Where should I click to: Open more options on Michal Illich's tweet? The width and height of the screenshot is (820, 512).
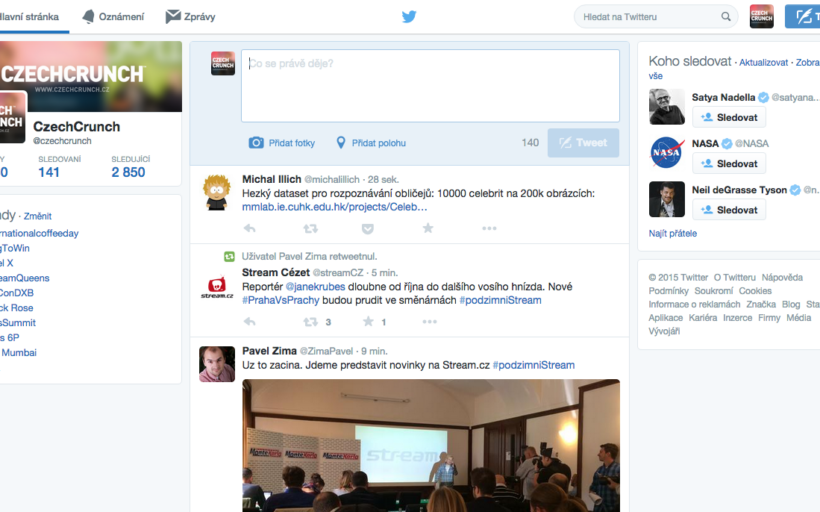click(489, 228)
